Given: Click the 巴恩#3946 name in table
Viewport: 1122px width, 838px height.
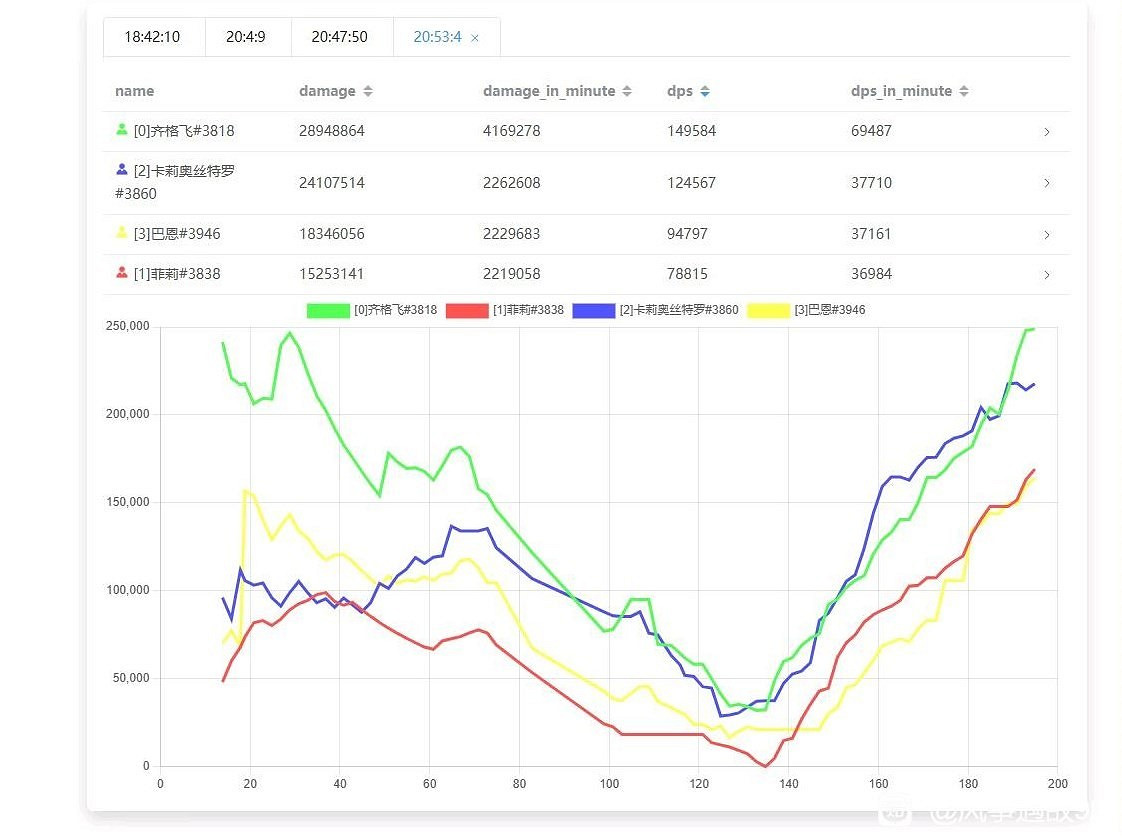Looking at the screenshot, I should coord(176,234).
